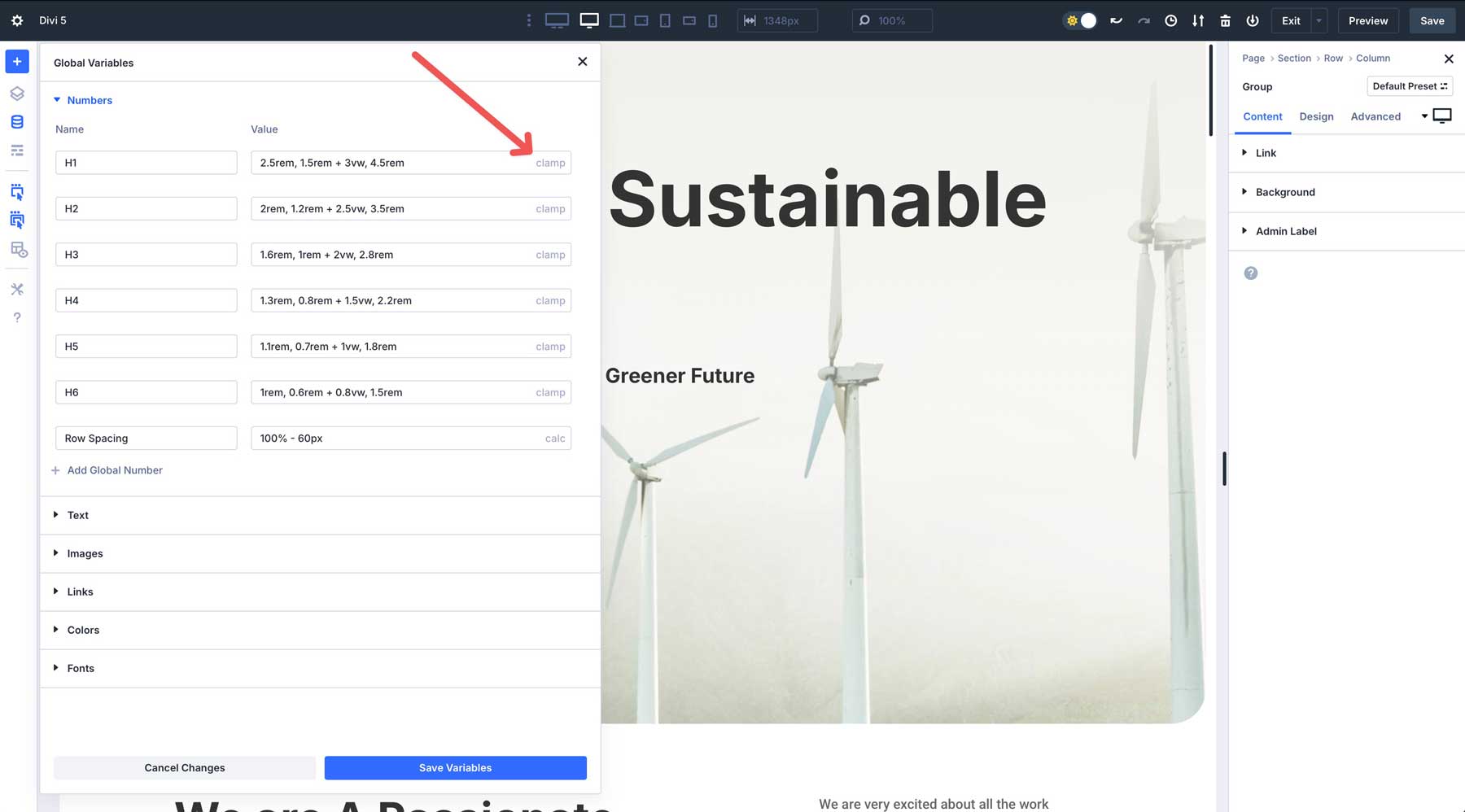Close the Global Variables panel
This screenshot has width=1465, height=812.
(x=582, y=62)
